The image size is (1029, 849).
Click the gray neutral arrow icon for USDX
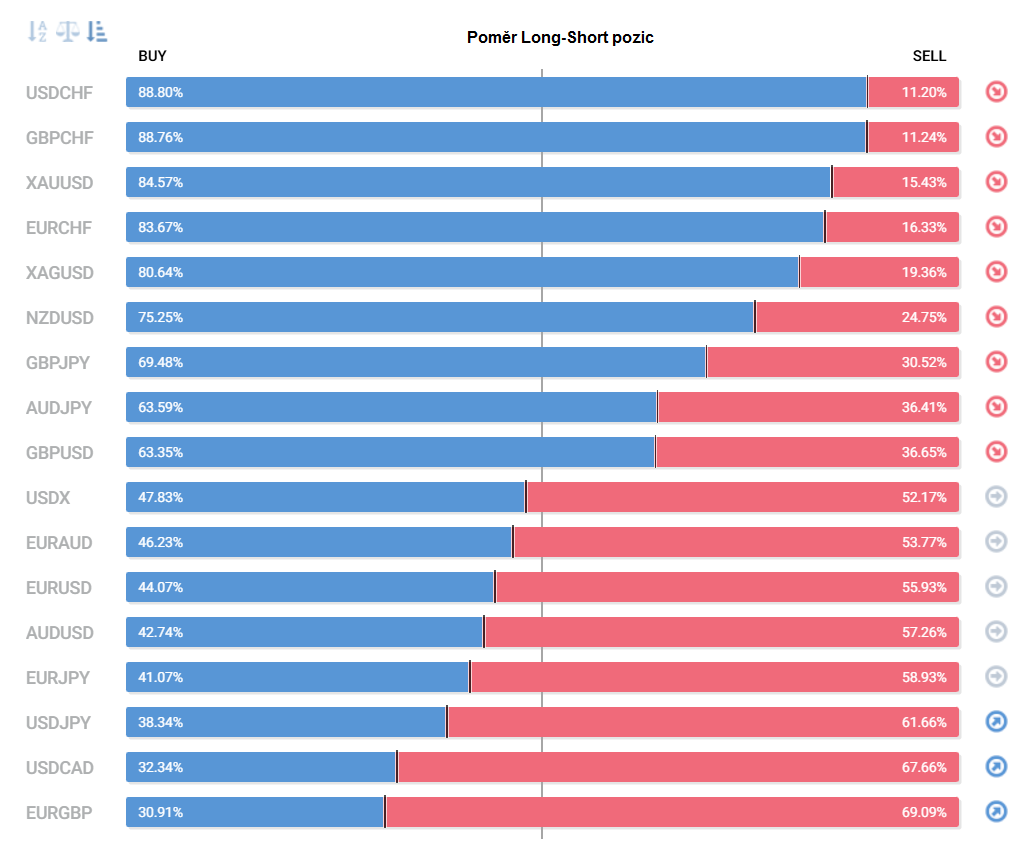click(x=996, y=497)
